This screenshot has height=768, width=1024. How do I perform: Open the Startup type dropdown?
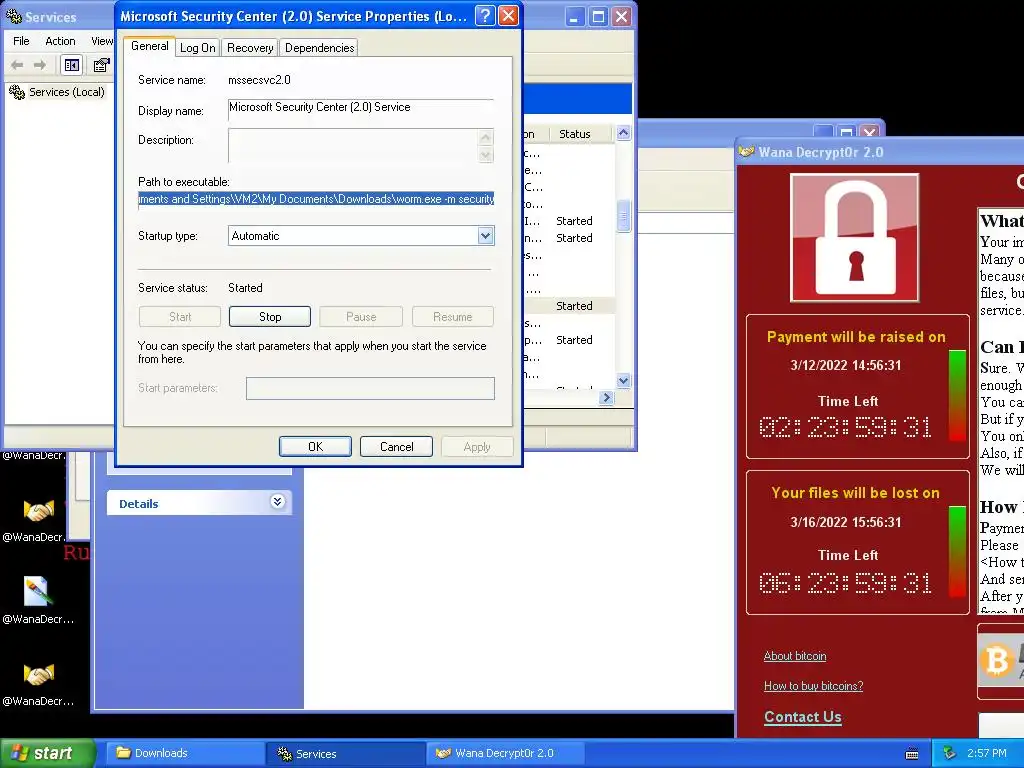[485, 236]
